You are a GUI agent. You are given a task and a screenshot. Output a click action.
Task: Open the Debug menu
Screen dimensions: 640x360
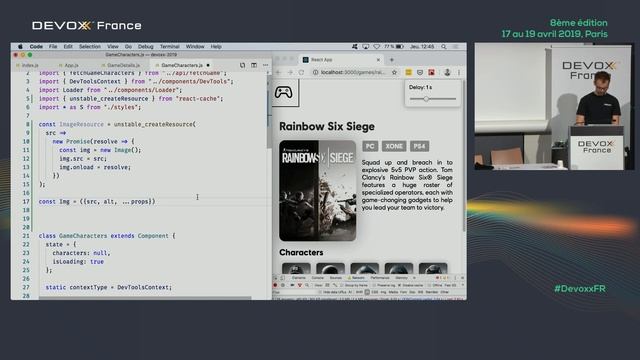pyautogui.click(x=146, y=47)
